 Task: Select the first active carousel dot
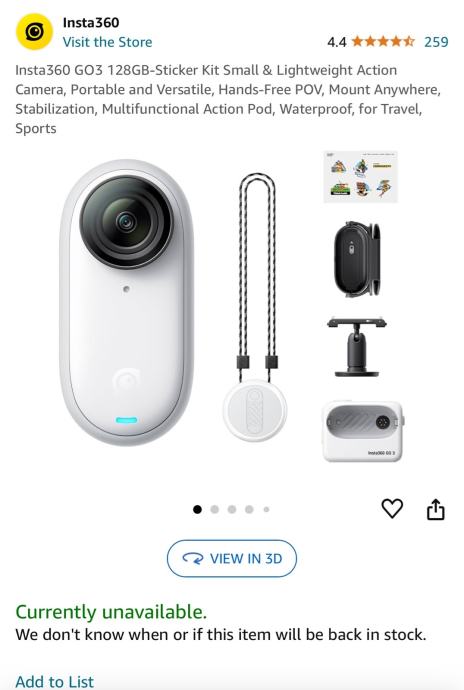tap(197, 509)
